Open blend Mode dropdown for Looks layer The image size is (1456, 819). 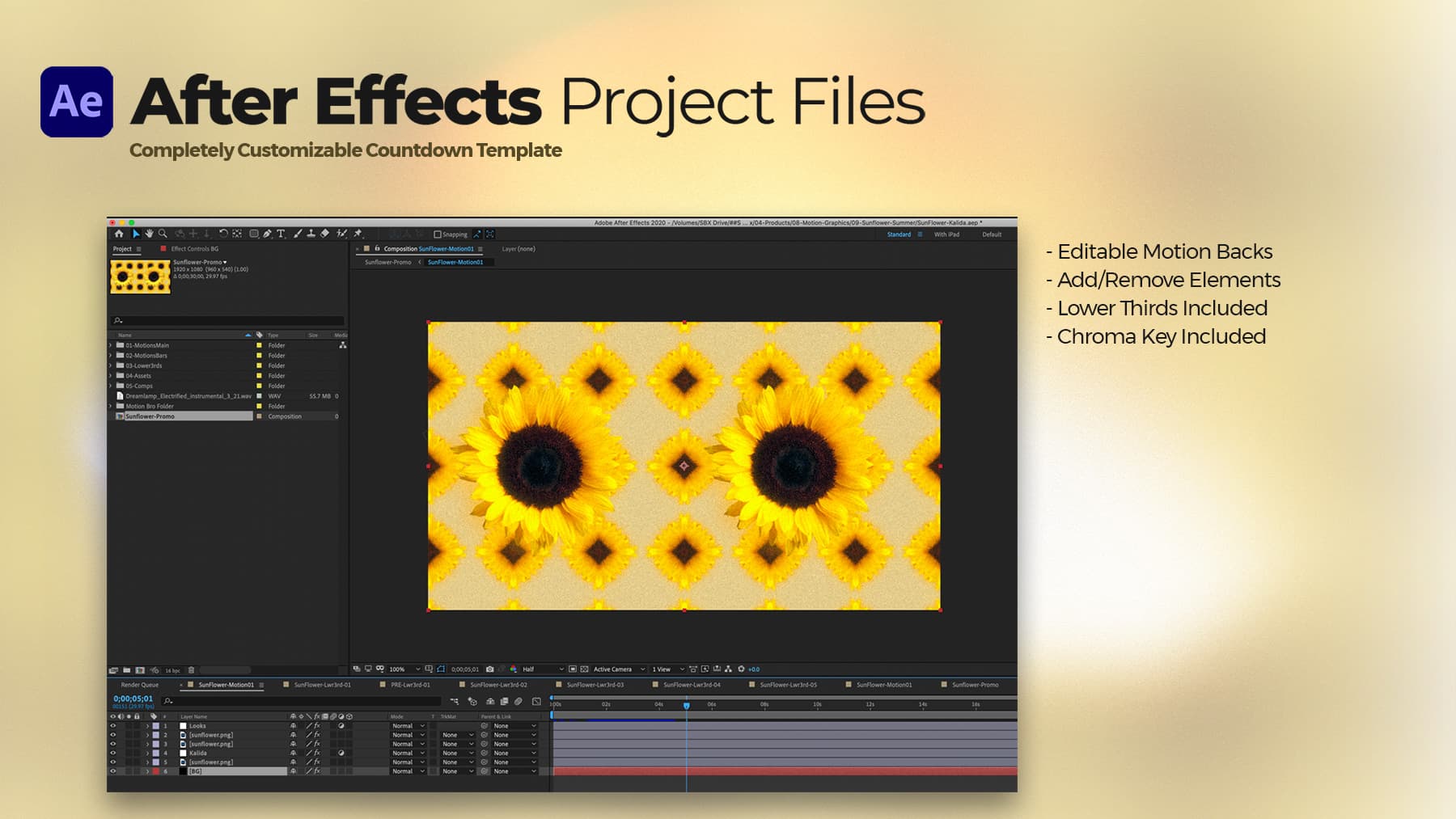[x=408, y=726]
